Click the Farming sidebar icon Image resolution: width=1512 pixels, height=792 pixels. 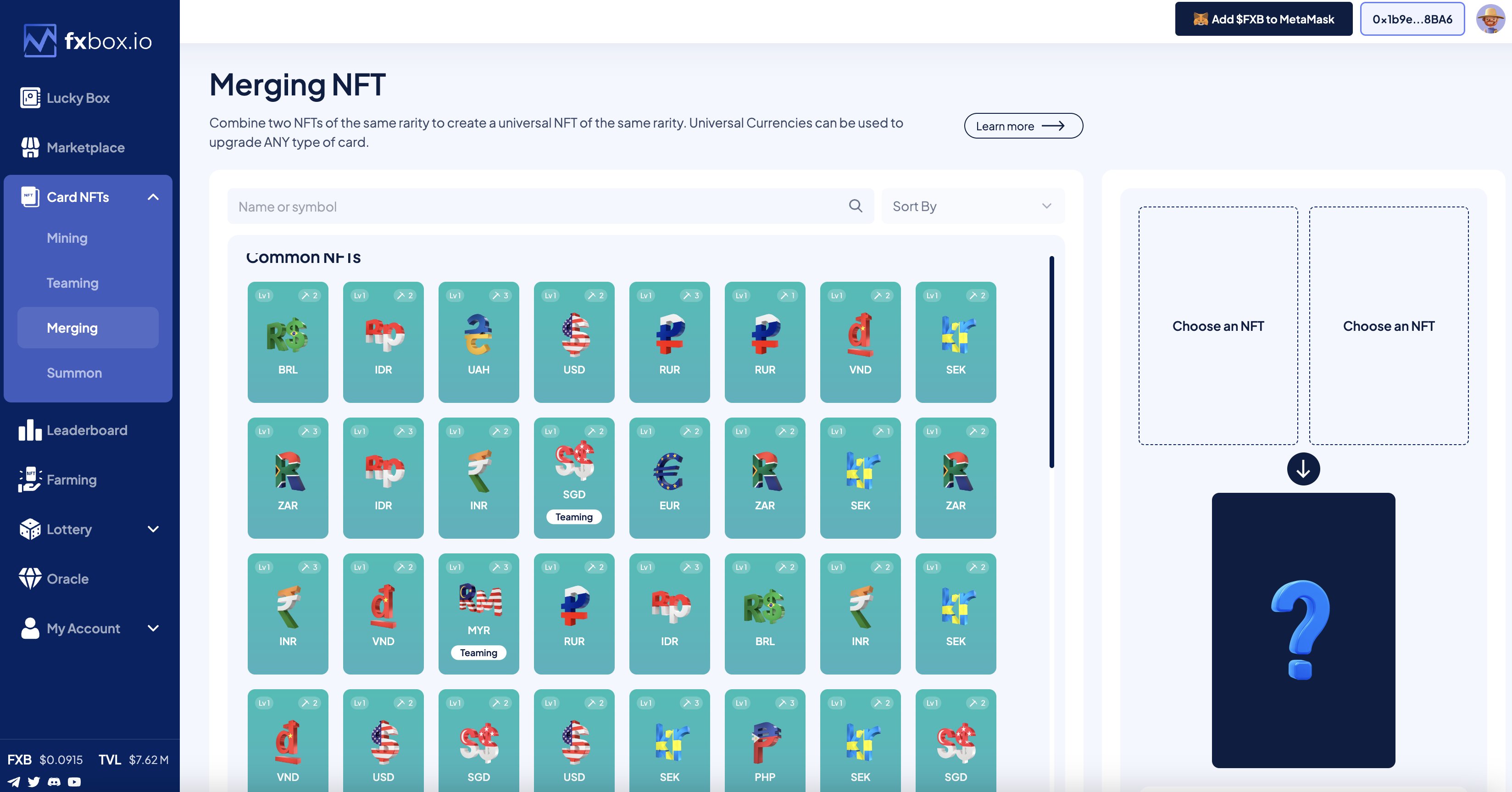pyautogui.click(x=29, y=480)
